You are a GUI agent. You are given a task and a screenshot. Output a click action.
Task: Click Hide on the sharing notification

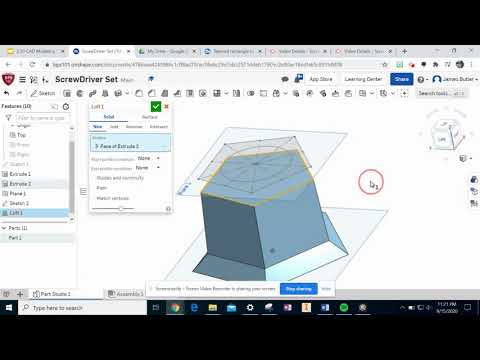point(326,289)
